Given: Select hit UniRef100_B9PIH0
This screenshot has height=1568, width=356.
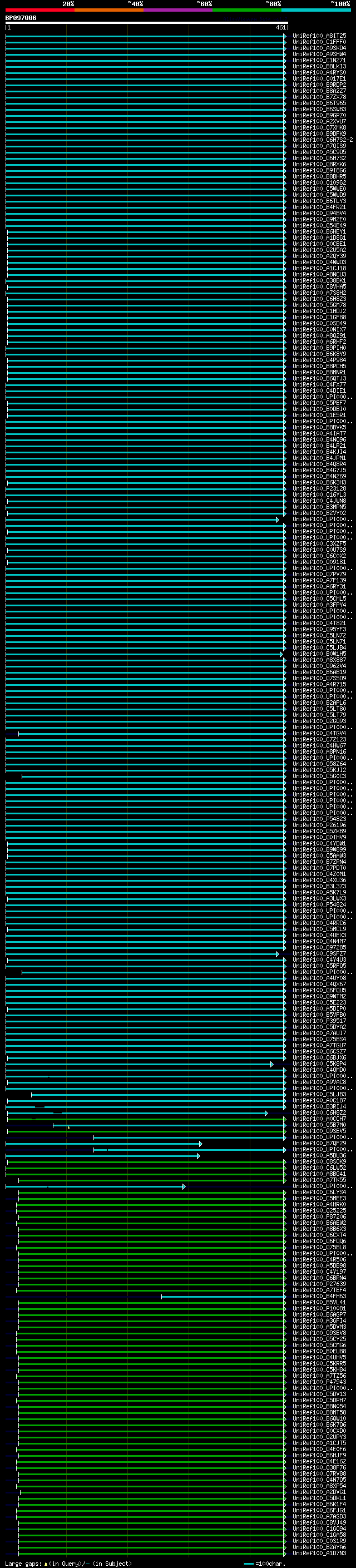Looking at the screenshot, I should tap(319, 348).
